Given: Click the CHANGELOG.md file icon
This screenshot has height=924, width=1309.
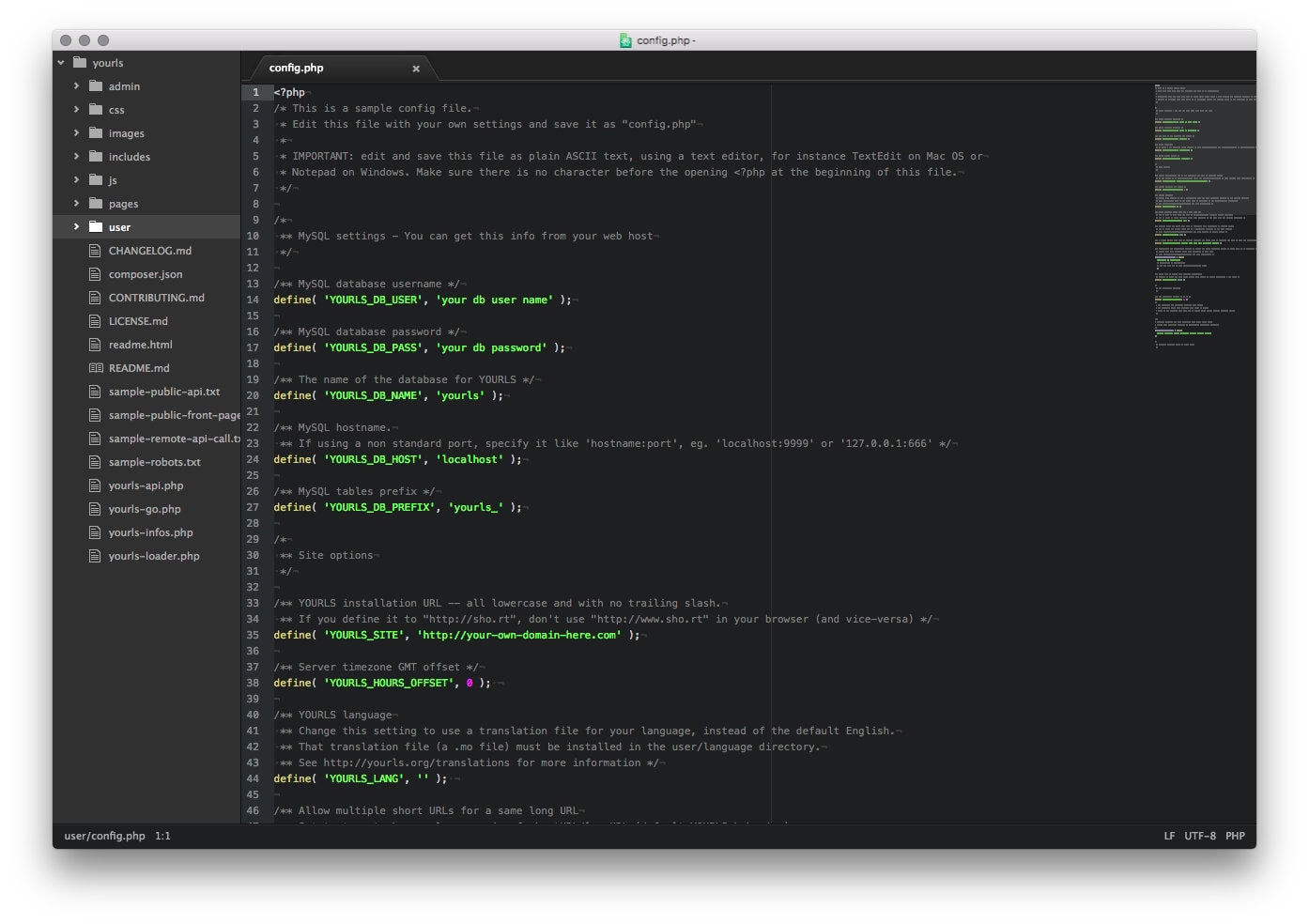Looking at the screenshot, I should 95,251.
